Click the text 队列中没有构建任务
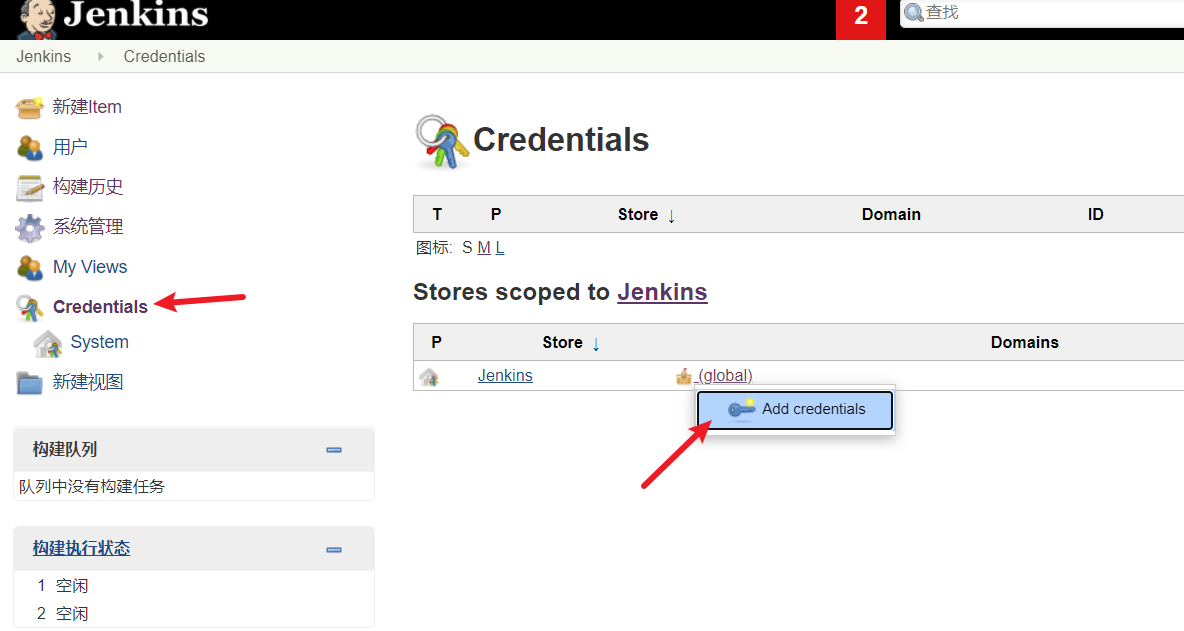This screenshot has height=631, width=1184. click(92, 488)
